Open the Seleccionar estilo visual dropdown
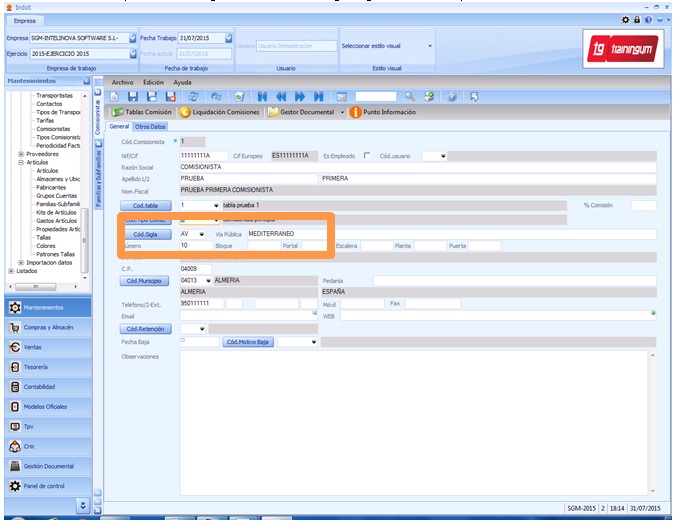The height and width of the screenshot is (521, 675). coord(430,45)
